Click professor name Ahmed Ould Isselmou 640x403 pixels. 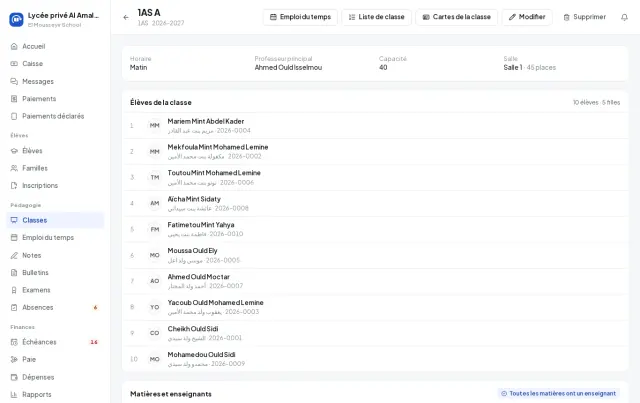click(288, 67)
